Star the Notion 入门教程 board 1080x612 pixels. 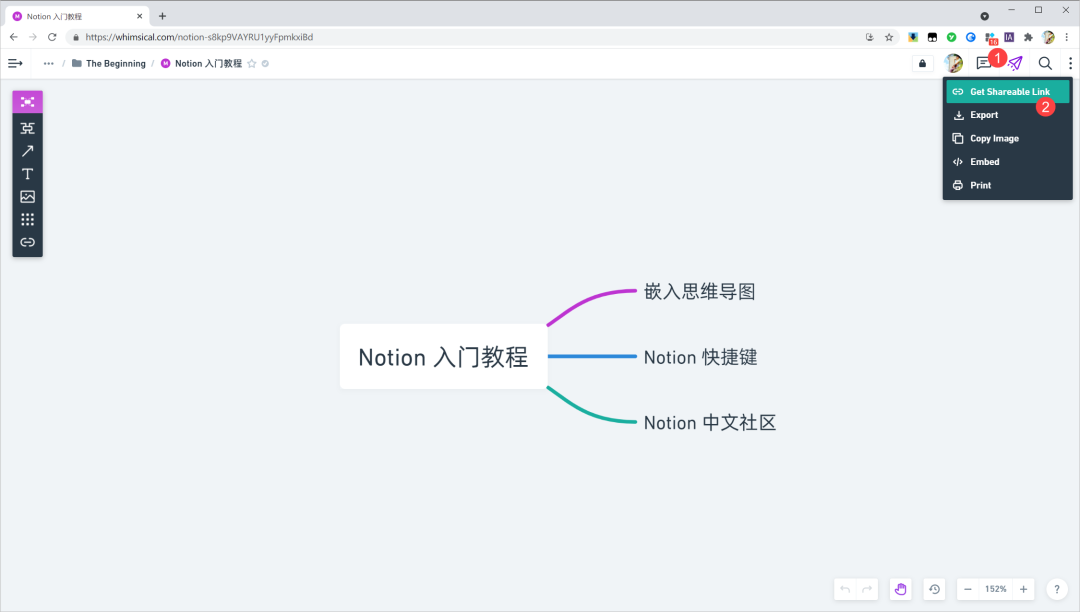click(x=252, y=63)
